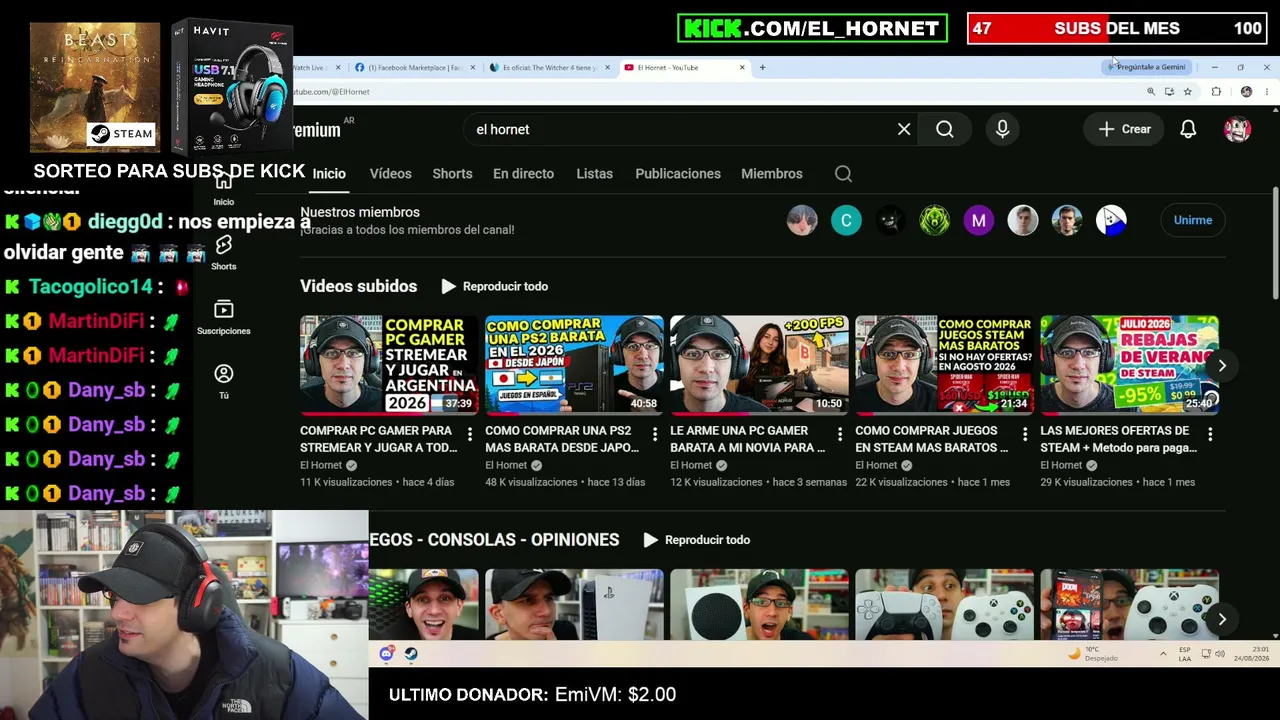Click the browser profile icon in the toolbar

pyautogui.click(x=1246, y=92)
